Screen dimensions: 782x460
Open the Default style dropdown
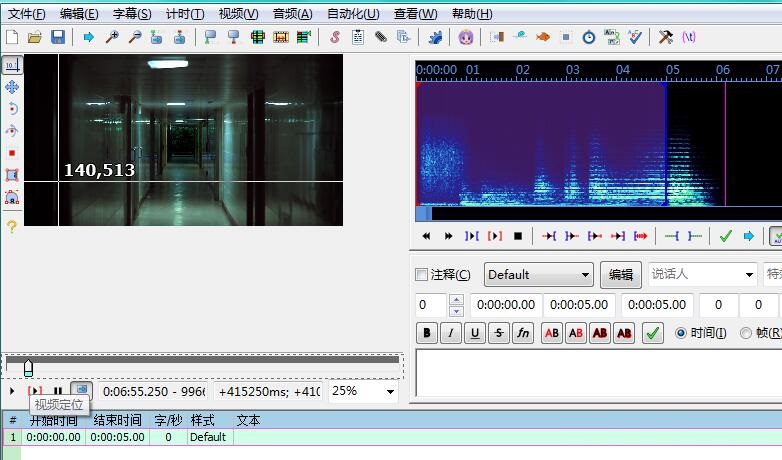[x=539, y=275]
